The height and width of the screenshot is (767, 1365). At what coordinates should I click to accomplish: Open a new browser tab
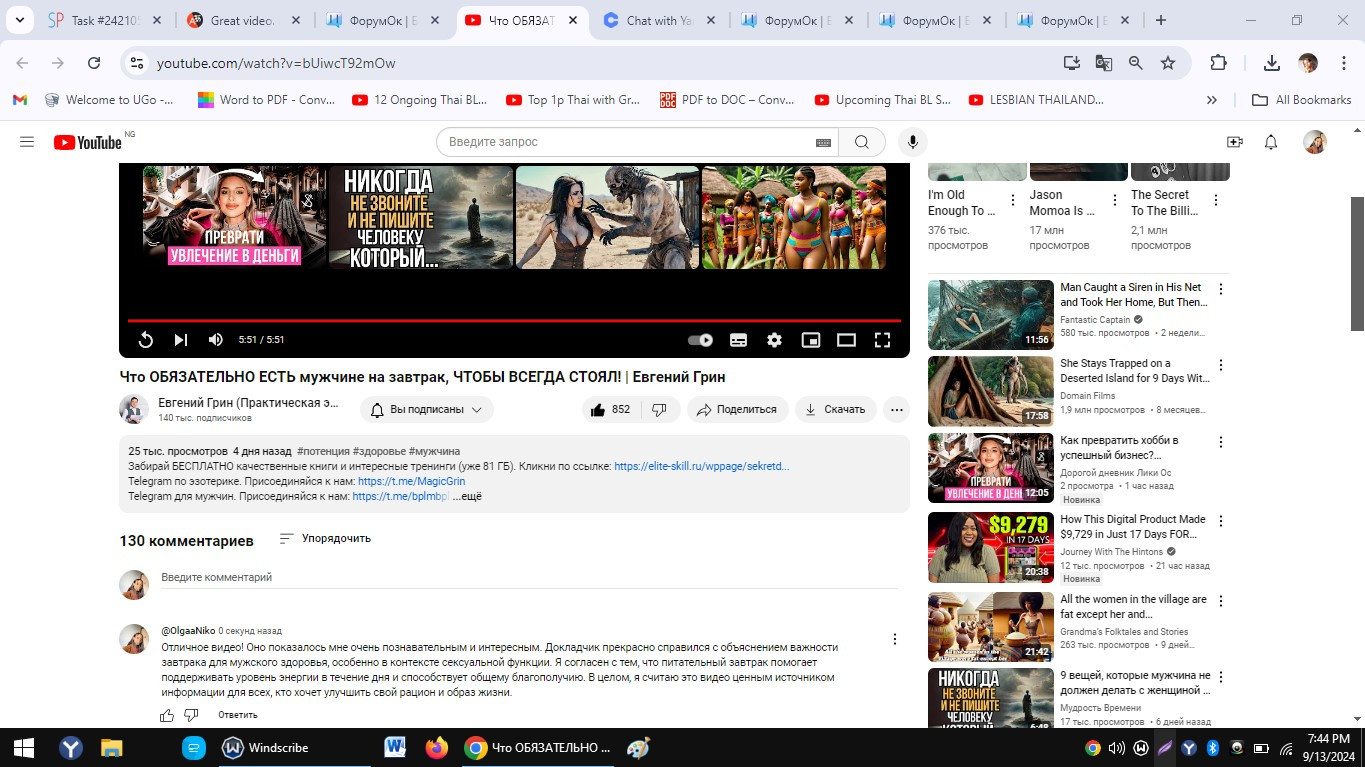pos(1161,20)
